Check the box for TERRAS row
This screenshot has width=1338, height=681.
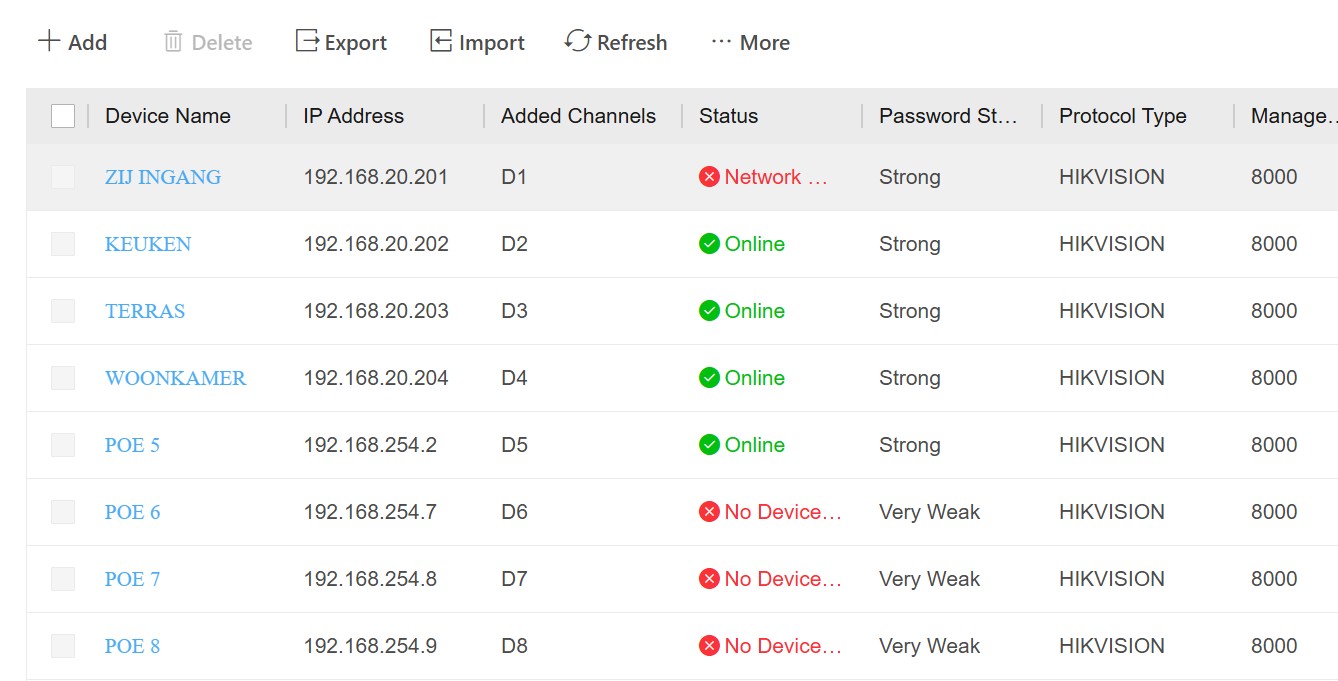coord(63,311)
